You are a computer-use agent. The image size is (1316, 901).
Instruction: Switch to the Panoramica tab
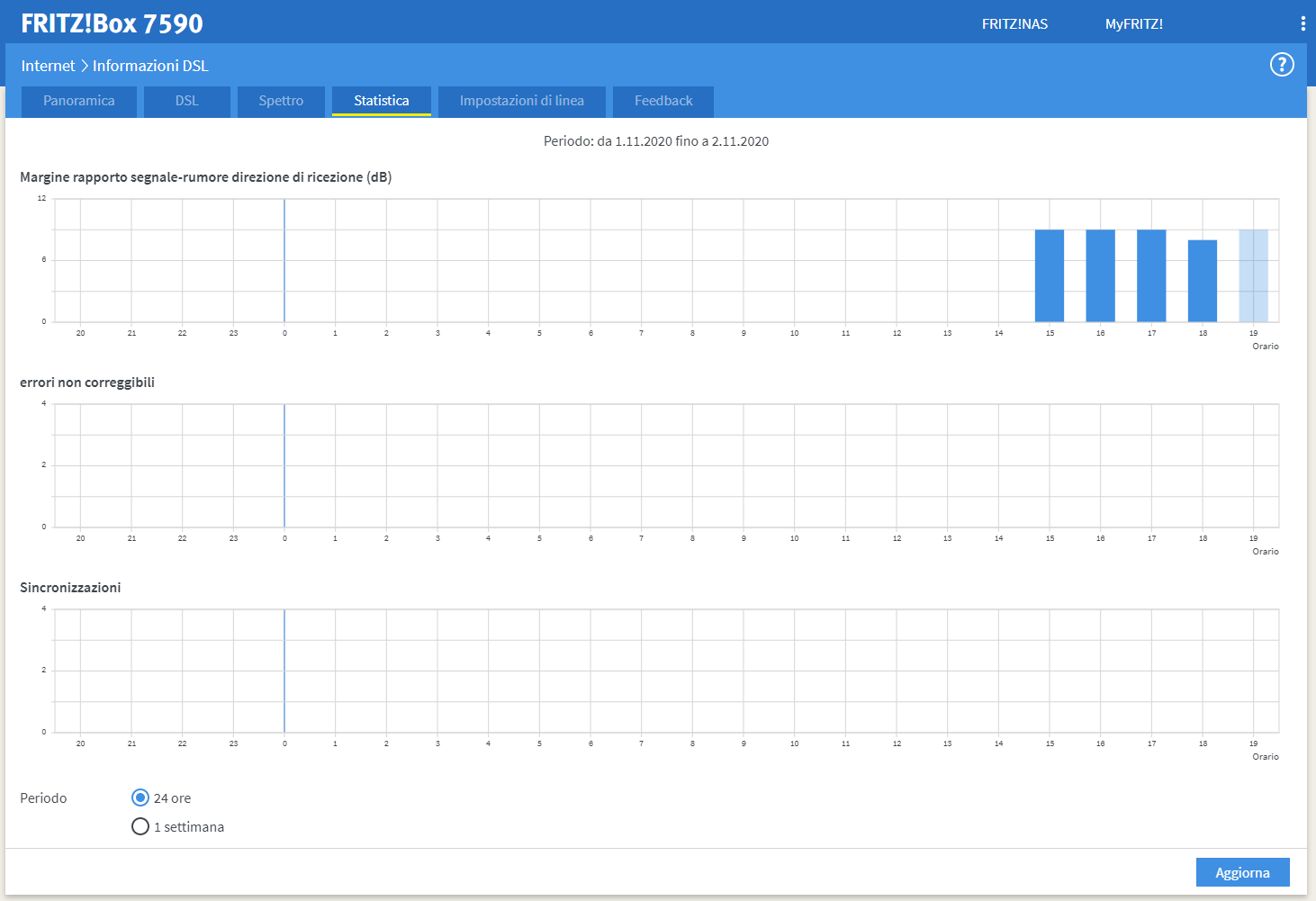click(79, 101)
